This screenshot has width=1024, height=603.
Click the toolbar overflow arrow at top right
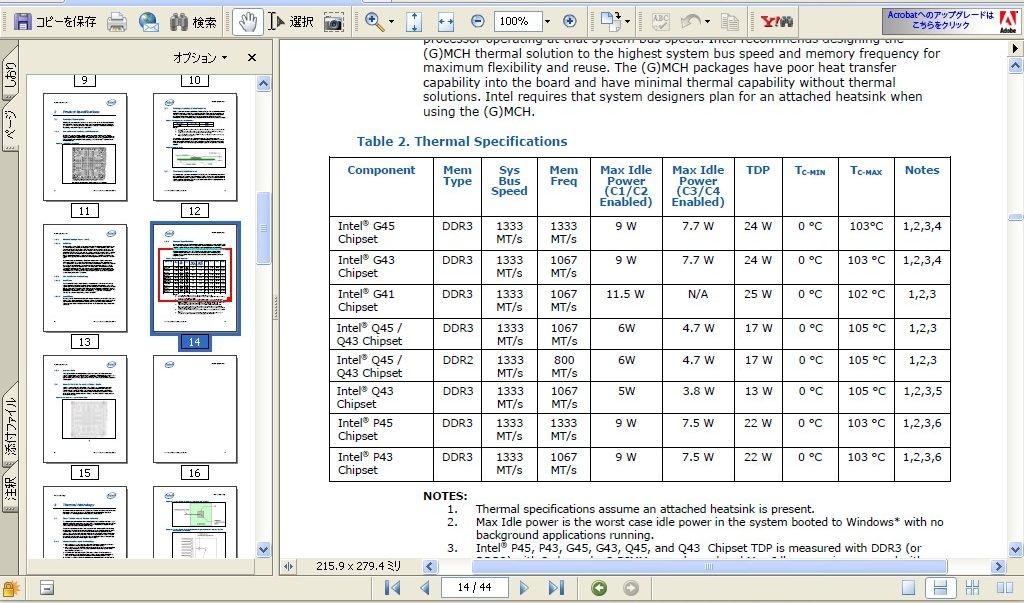[1015, 48]
